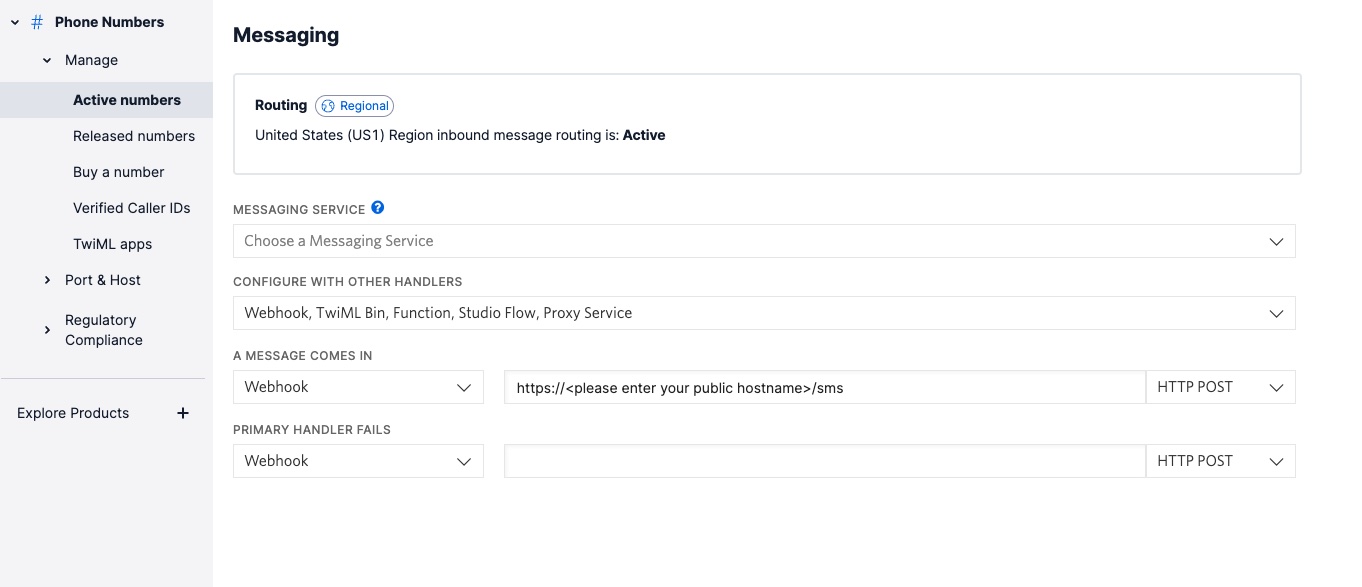Click the plus icon beside Explore Products

[183, 413]
